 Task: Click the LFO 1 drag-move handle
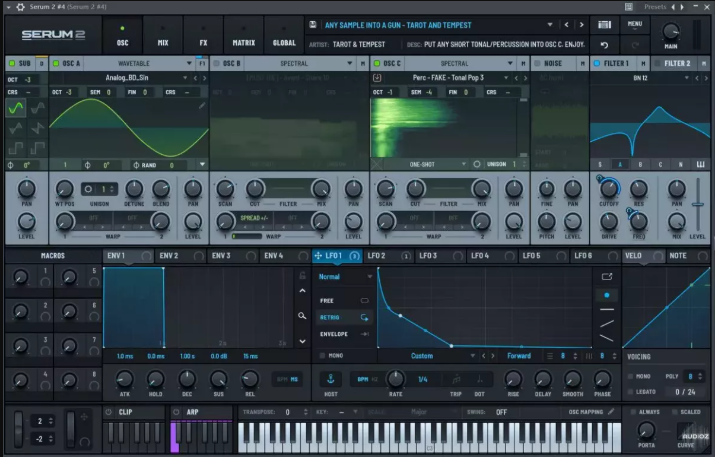pyautogui.click(x=318, y=256)
